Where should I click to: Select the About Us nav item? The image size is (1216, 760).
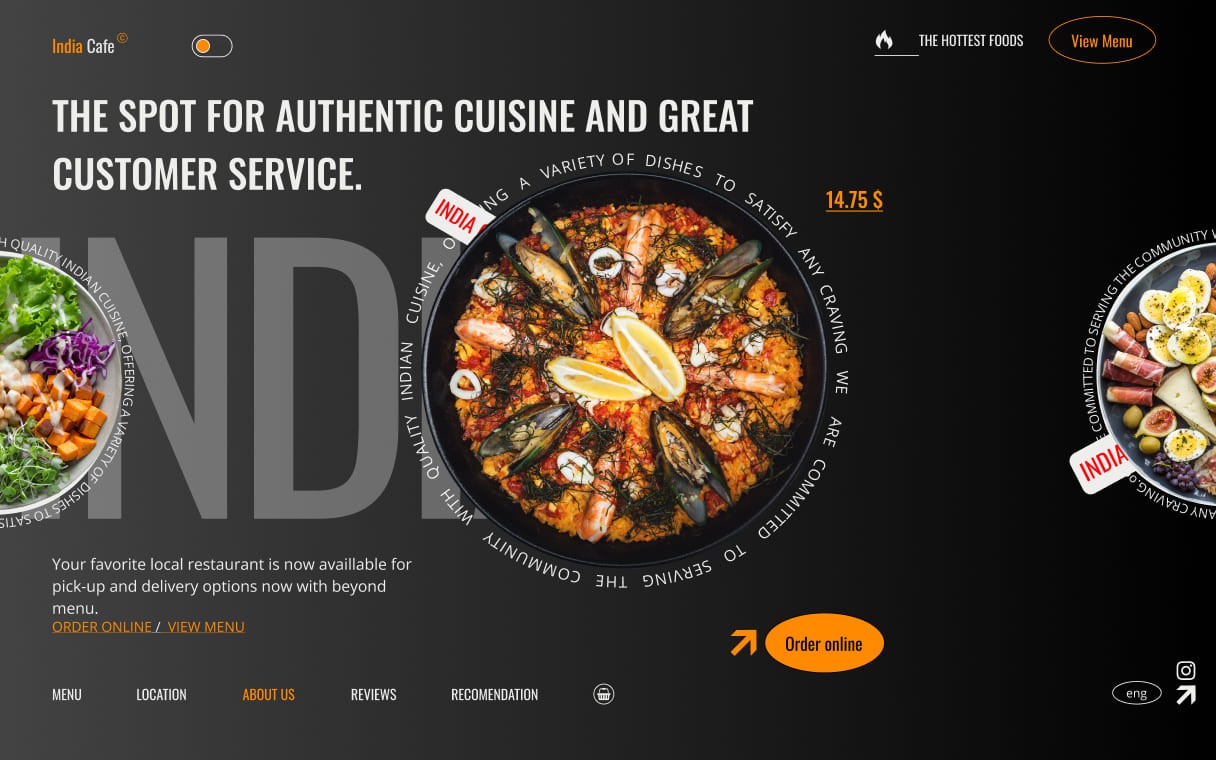[x=269, y=694]
